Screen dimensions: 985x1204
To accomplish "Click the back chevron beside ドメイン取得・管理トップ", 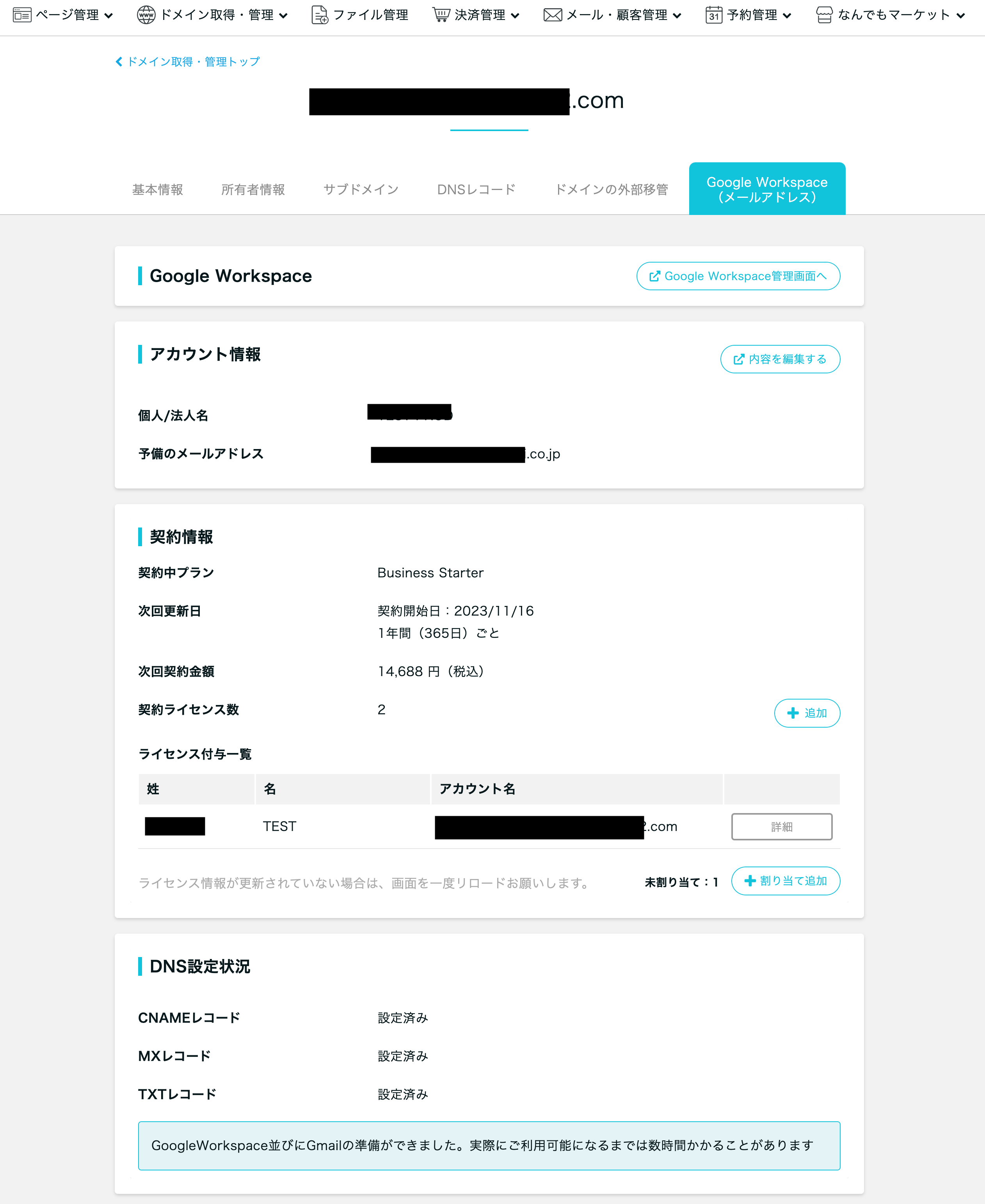I will coord(119,61).
